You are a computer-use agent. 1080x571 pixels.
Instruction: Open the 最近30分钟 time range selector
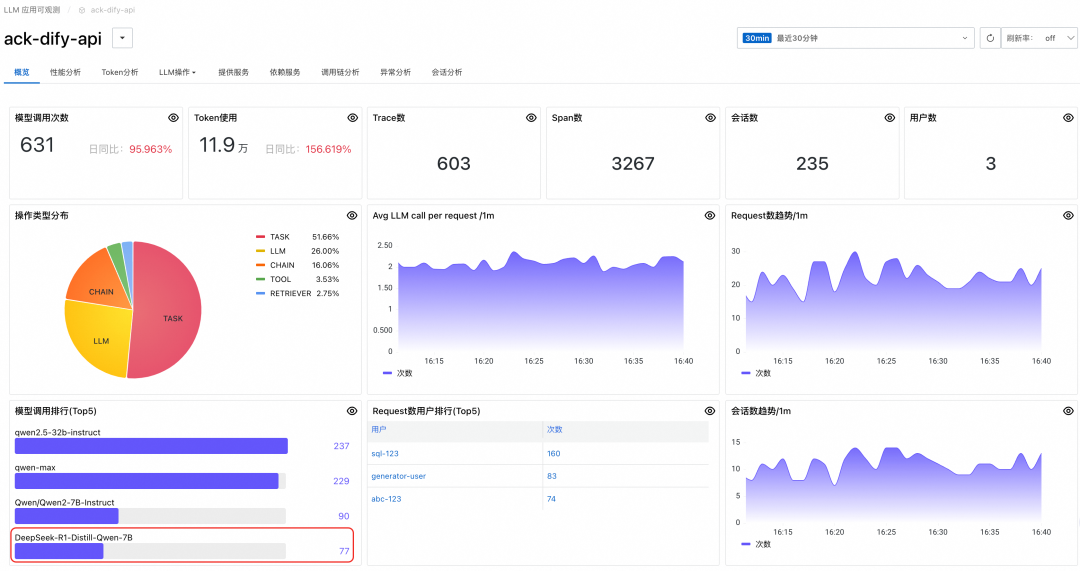(x=855, y=38)
